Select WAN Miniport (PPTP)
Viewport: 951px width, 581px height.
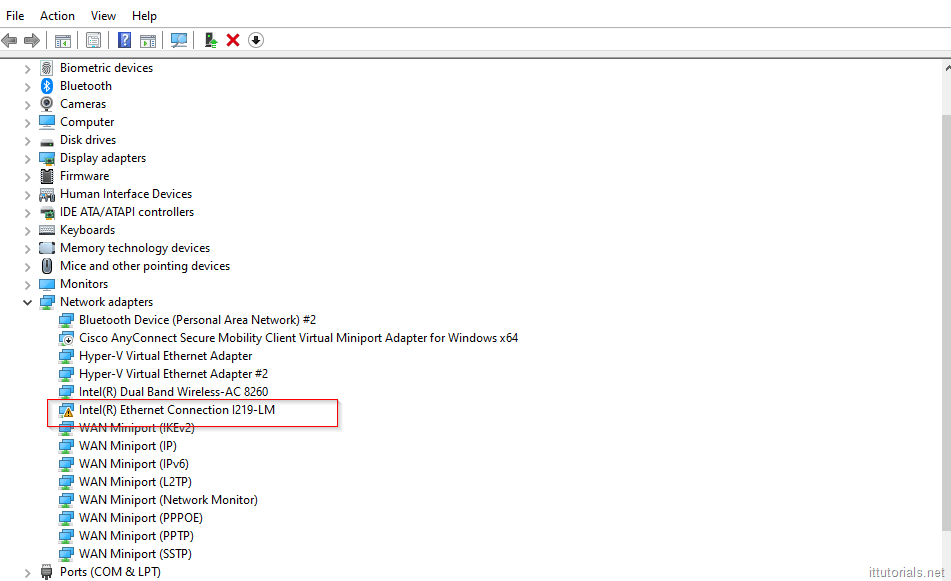[136, 536]
